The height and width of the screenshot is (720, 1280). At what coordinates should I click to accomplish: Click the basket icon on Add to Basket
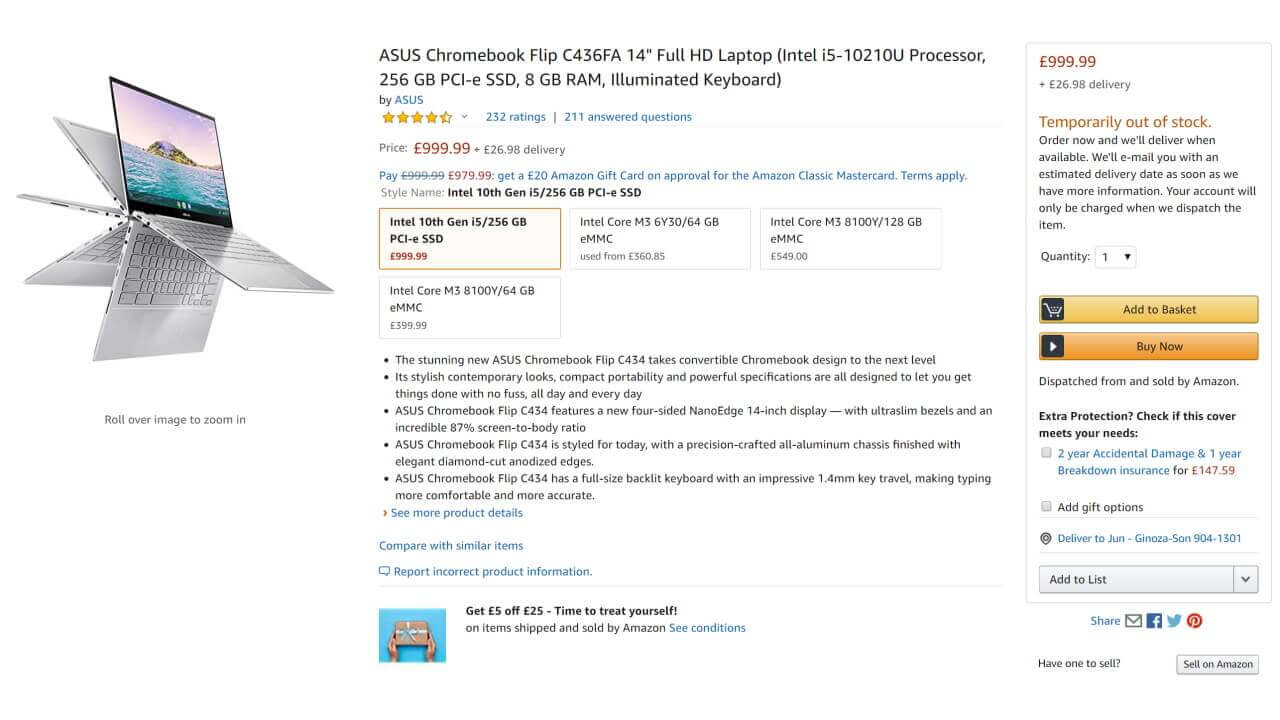(x=1052, y=310)
